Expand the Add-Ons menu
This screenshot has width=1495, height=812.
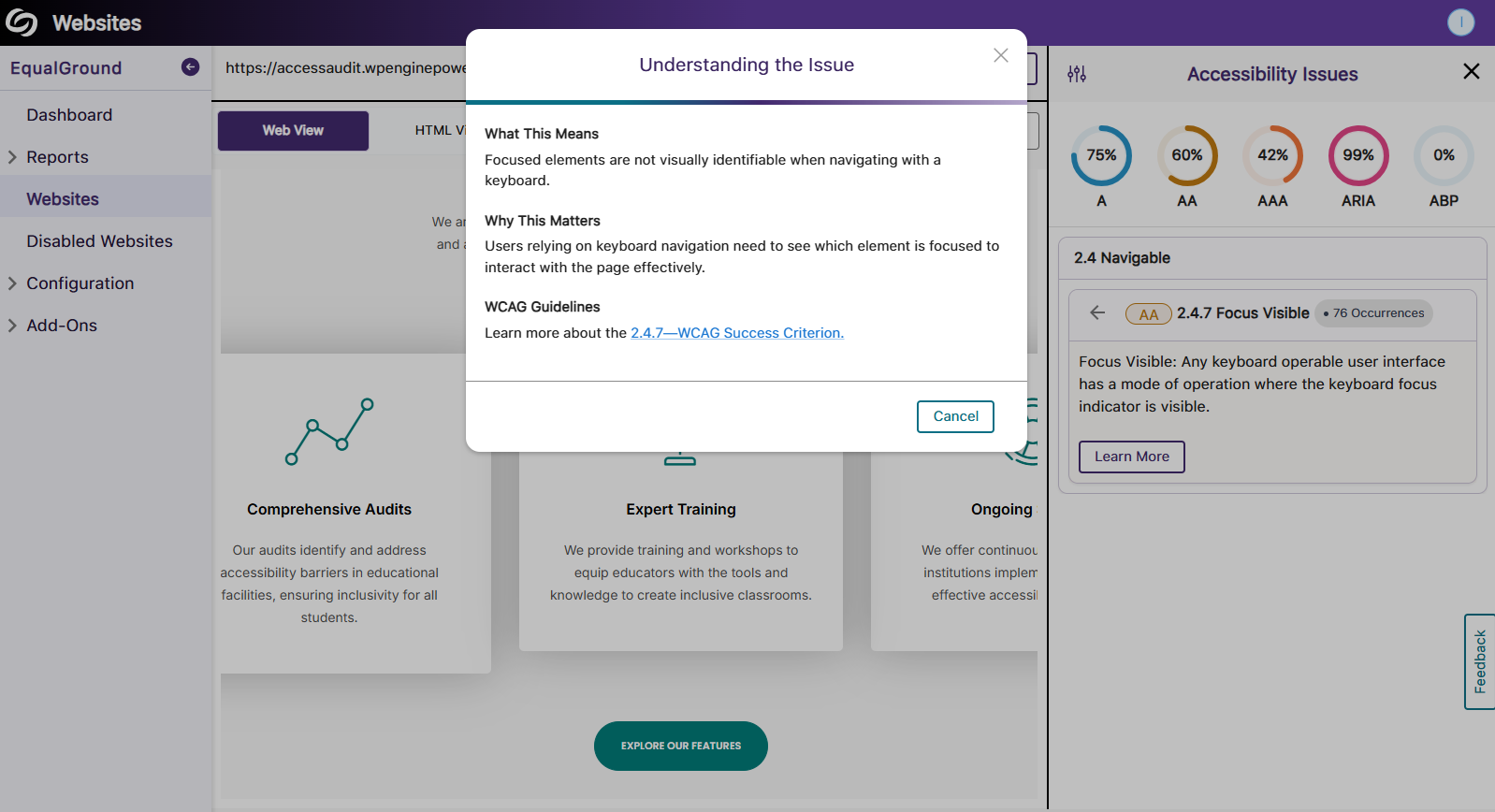click(13, 326)
